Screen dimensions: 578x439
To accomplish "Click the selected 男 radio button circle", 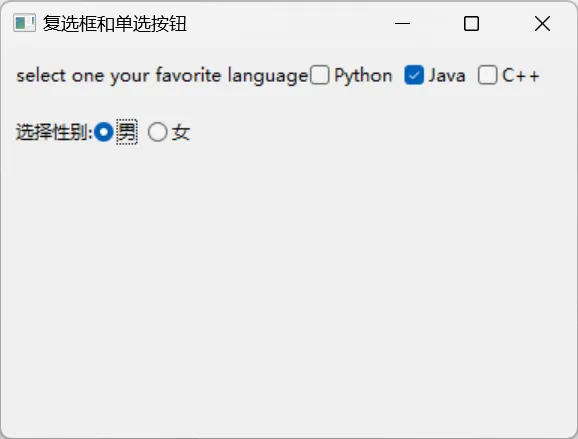I will click(x=104, y=132).
